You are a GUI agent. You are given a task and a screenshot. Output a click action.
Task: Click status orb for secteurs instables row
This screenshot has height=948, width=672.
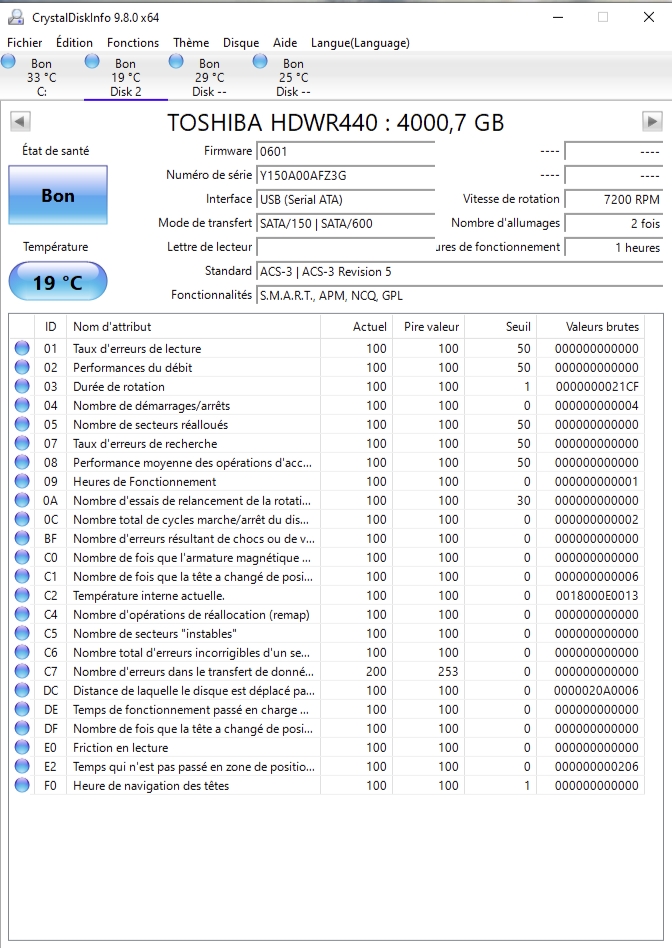click(22, 633)
